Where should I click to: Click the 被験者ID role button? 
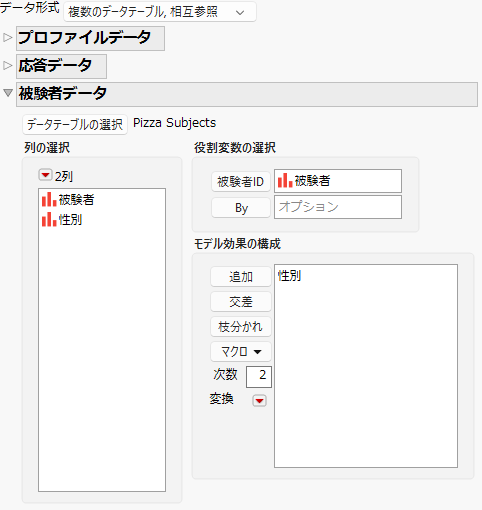coord(241,182)
